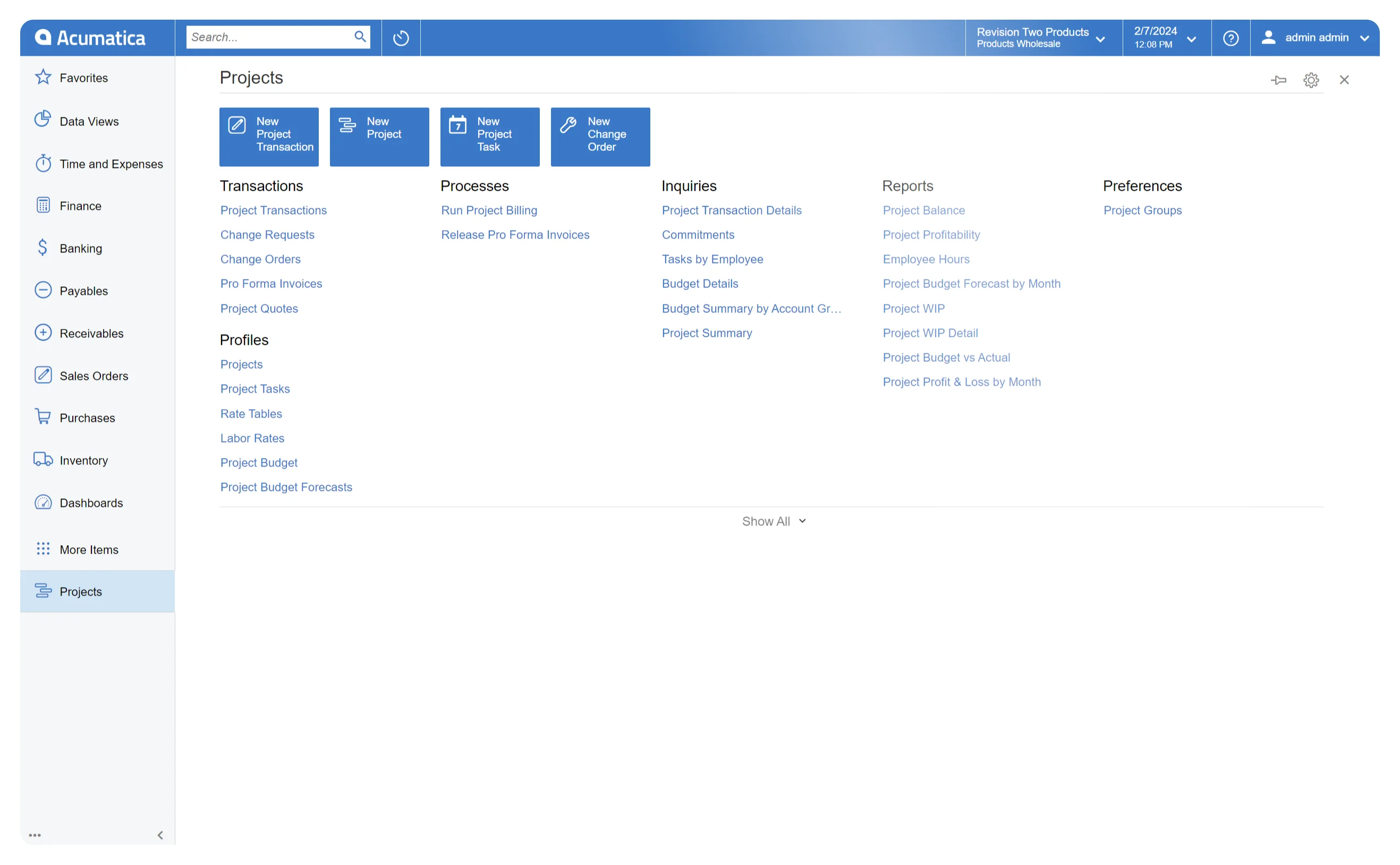Select the Receivables plus icon
Viewport: 1400px width, 865px height.
(43, 333)
